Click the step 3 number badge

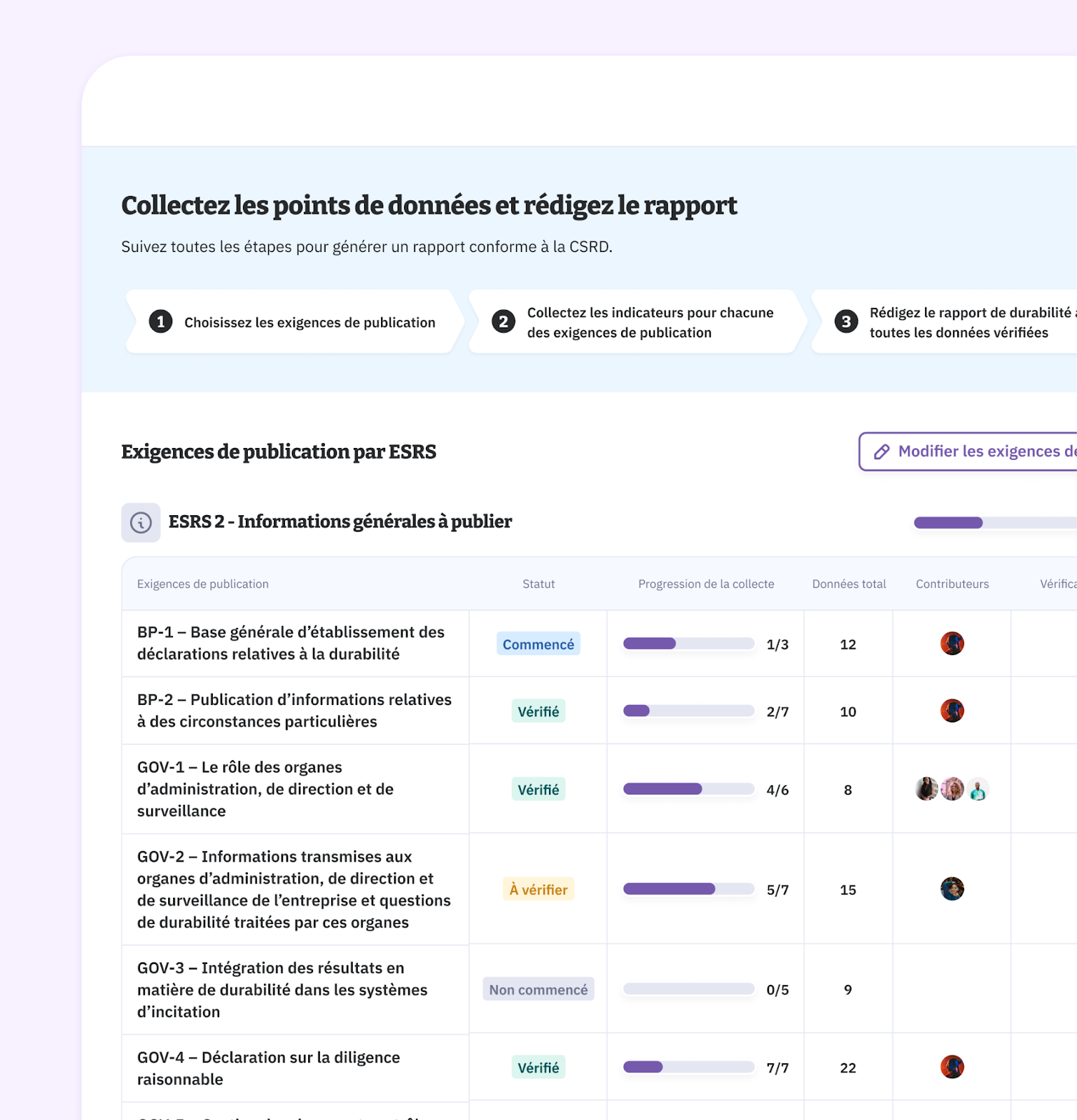(846, 322)
